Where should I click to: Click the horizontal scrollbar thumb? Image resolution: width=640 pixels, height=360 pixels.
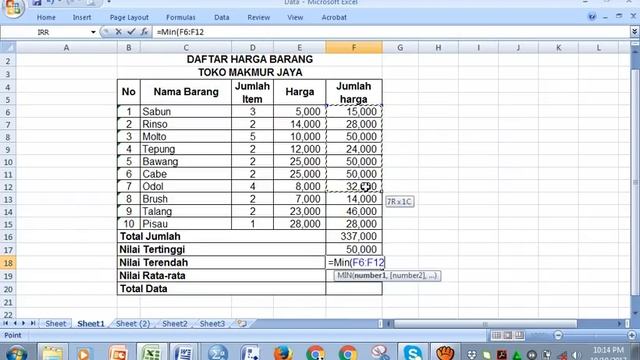pyautogui.click(x=486, y=324)
